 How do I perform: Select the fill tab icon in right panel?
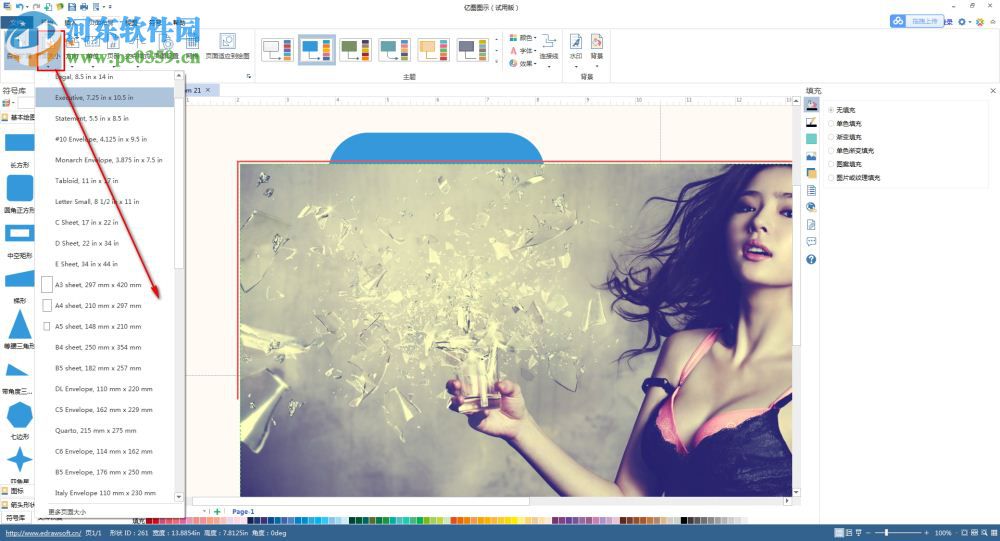click(x=811, y=105)
